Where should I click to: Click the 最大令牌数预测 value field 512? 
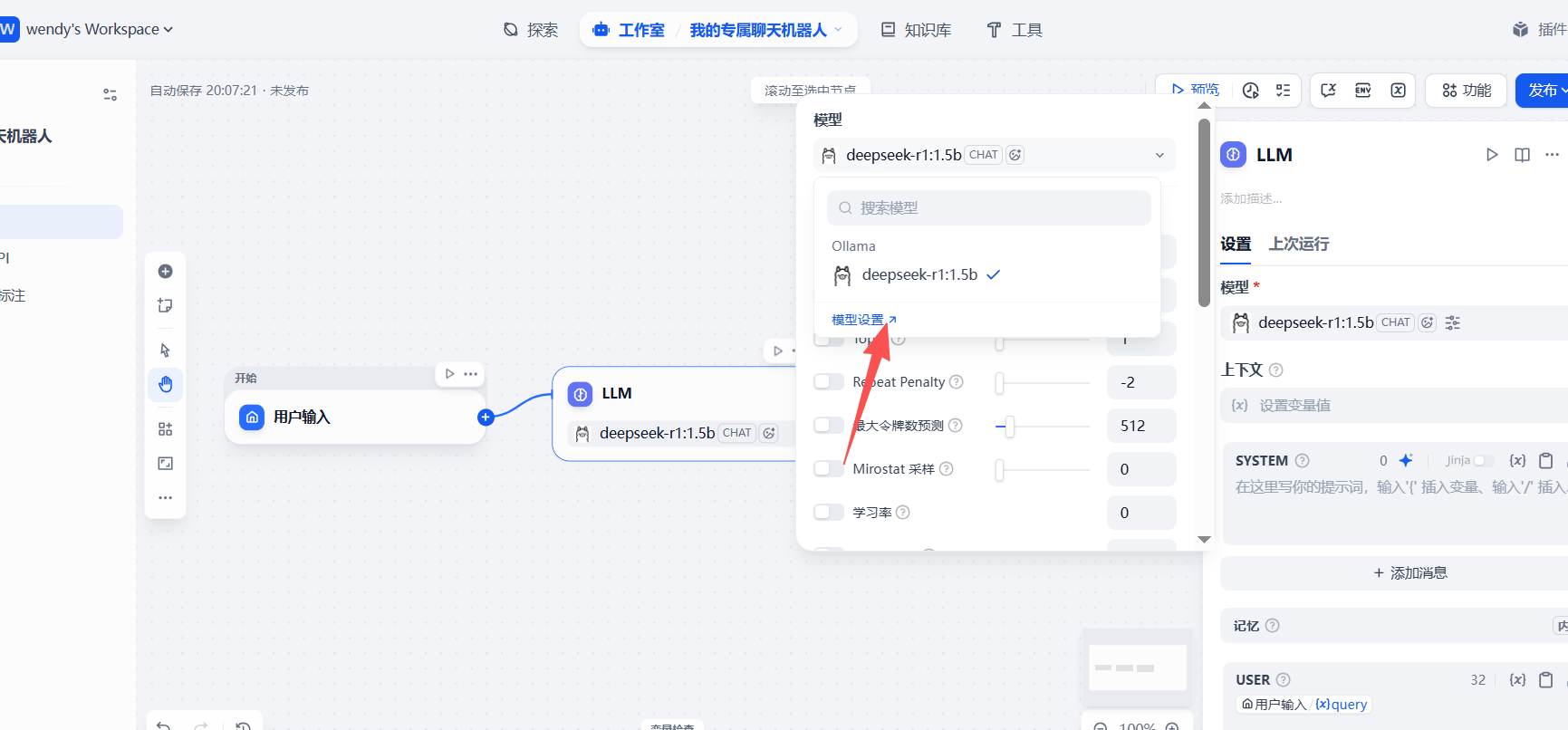(1141, 426)
